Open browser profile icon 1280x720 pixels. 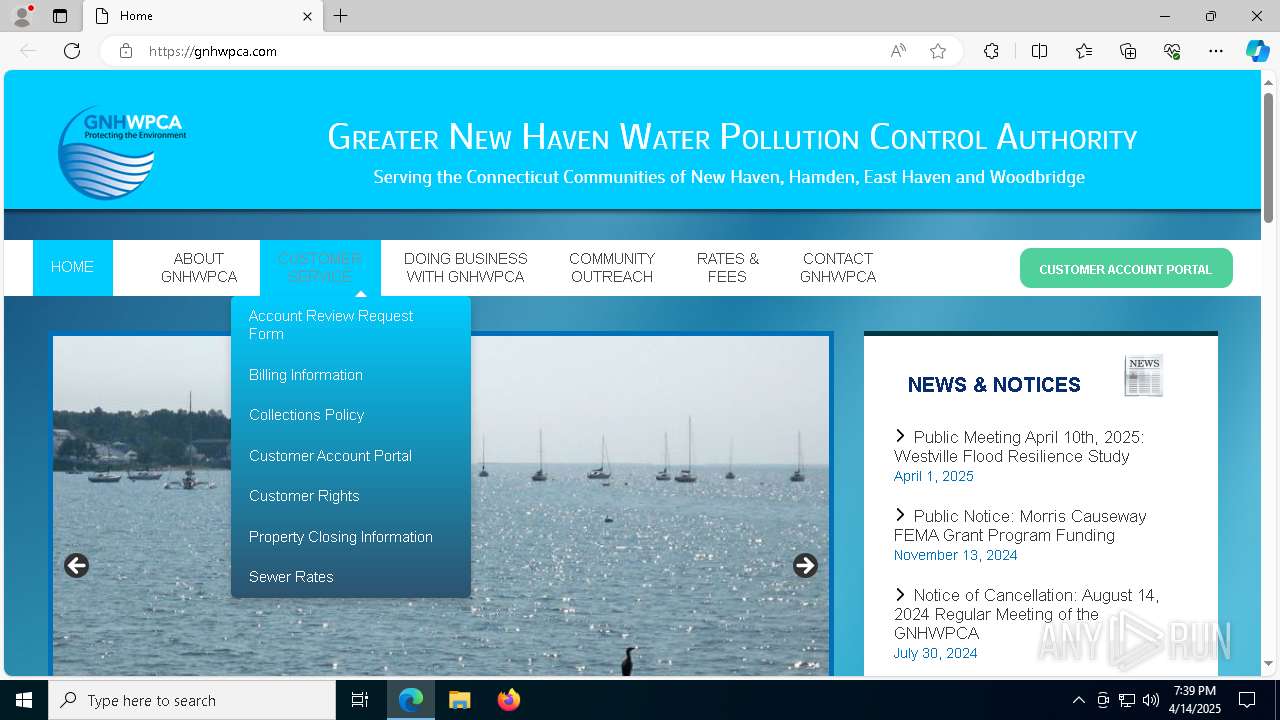(x=22, y=16)
